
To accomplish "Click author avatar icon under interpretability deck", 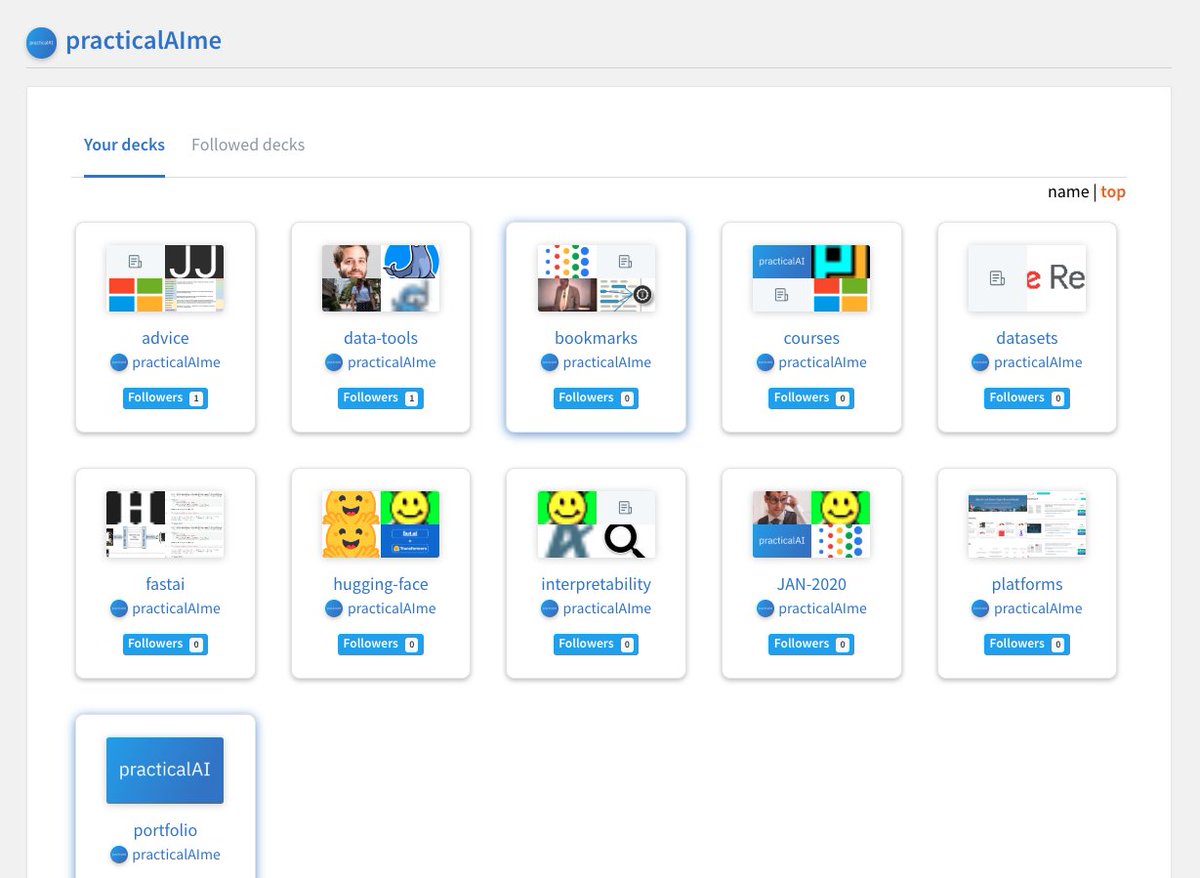I will pos(550,609).
